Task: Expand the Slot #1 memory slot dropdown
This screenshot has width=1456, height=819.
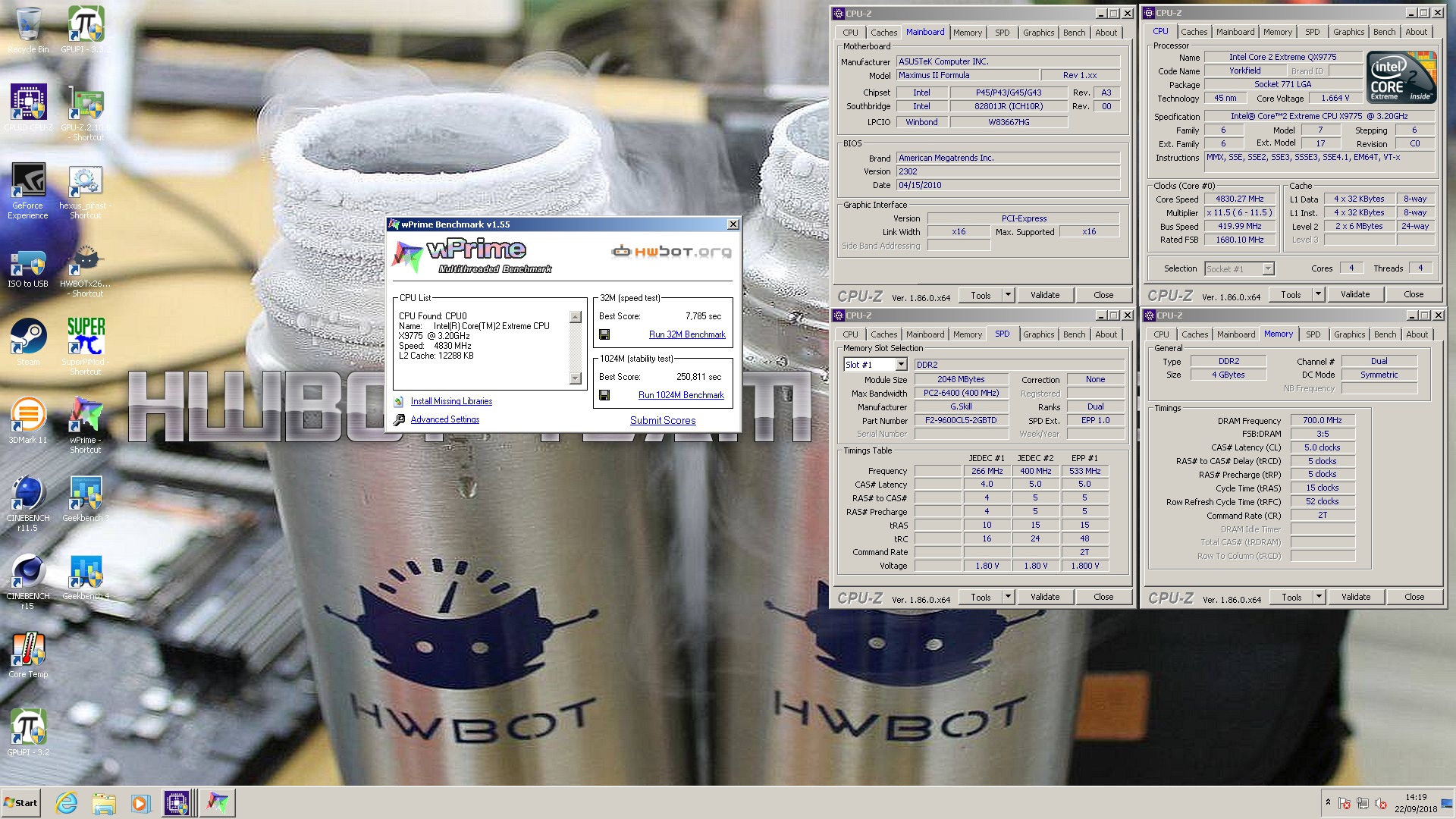Action: point(901,365)
